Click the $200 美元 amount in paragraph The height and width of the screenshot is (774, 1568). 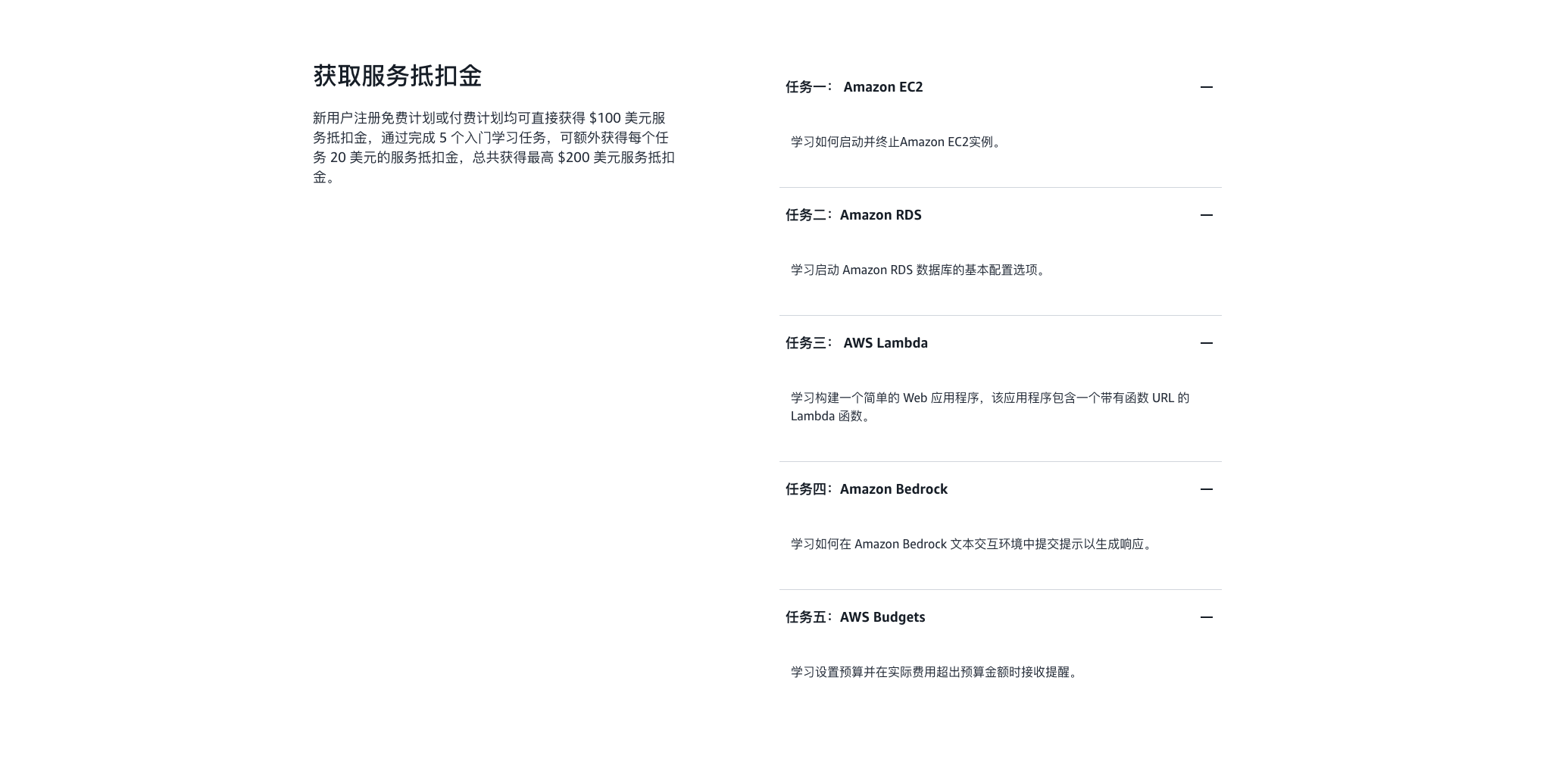[589, 158]
